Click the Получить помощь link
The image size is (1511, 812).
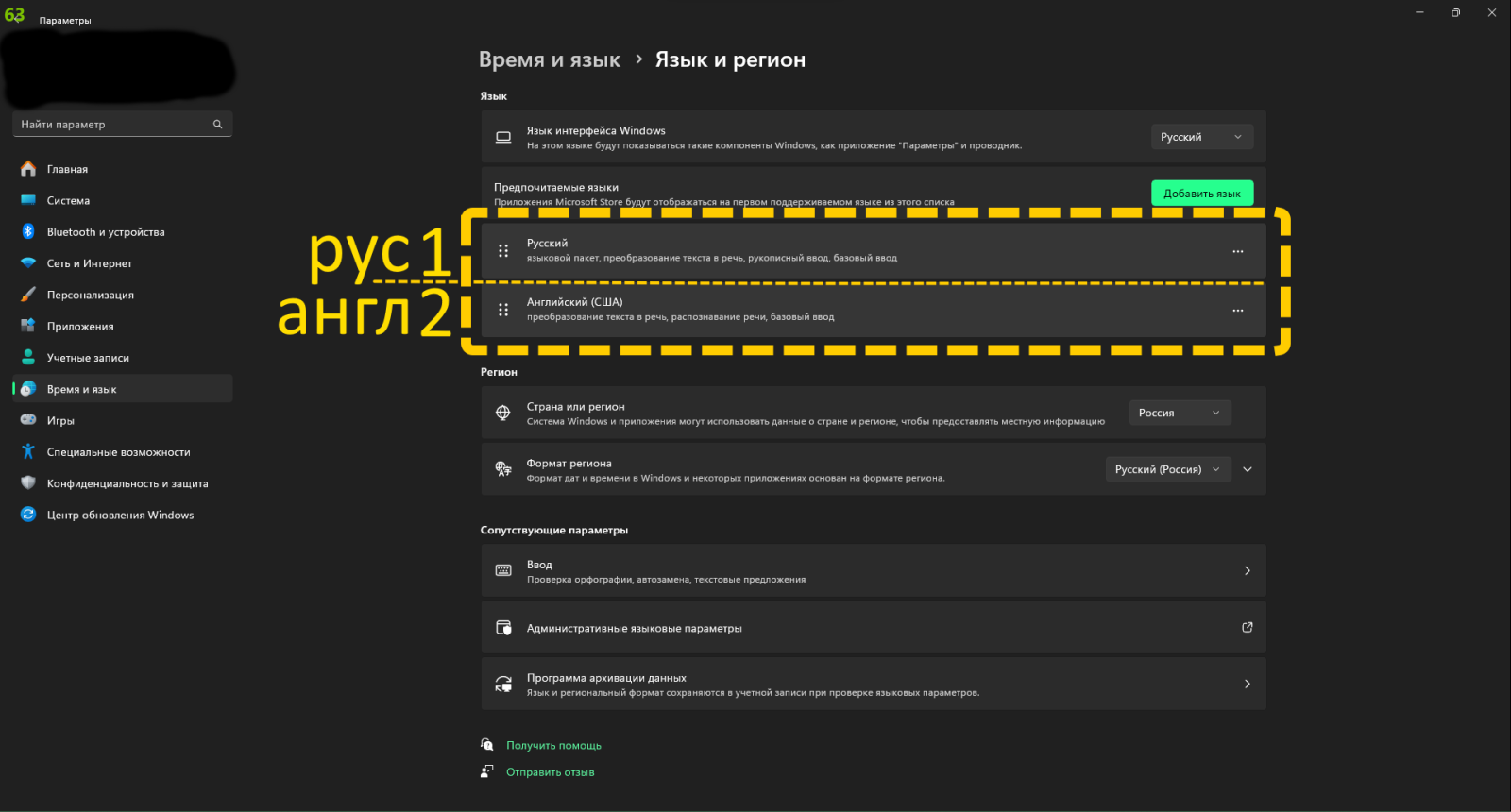553,745
